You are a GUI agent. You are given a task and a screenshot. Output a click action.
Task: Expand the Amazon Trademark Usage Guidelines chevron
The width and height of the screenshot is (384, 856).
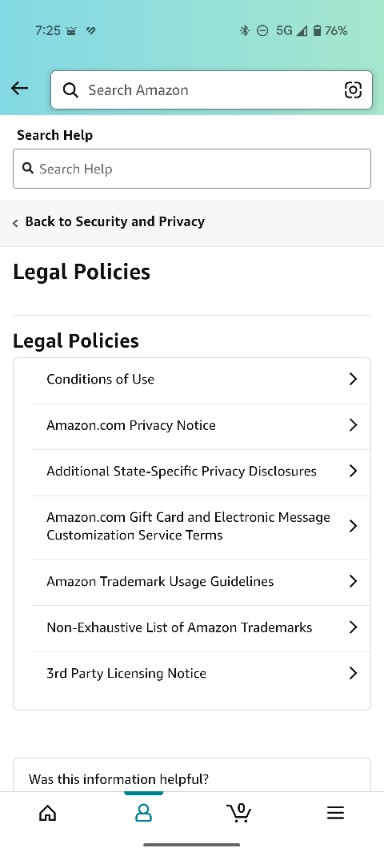tap(353, 581)
